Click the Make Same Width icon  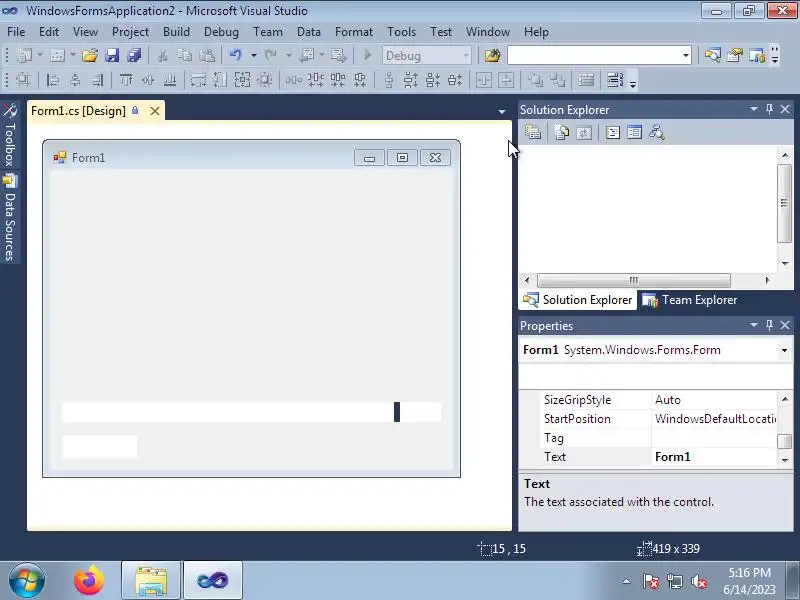(x=198, y=80)
